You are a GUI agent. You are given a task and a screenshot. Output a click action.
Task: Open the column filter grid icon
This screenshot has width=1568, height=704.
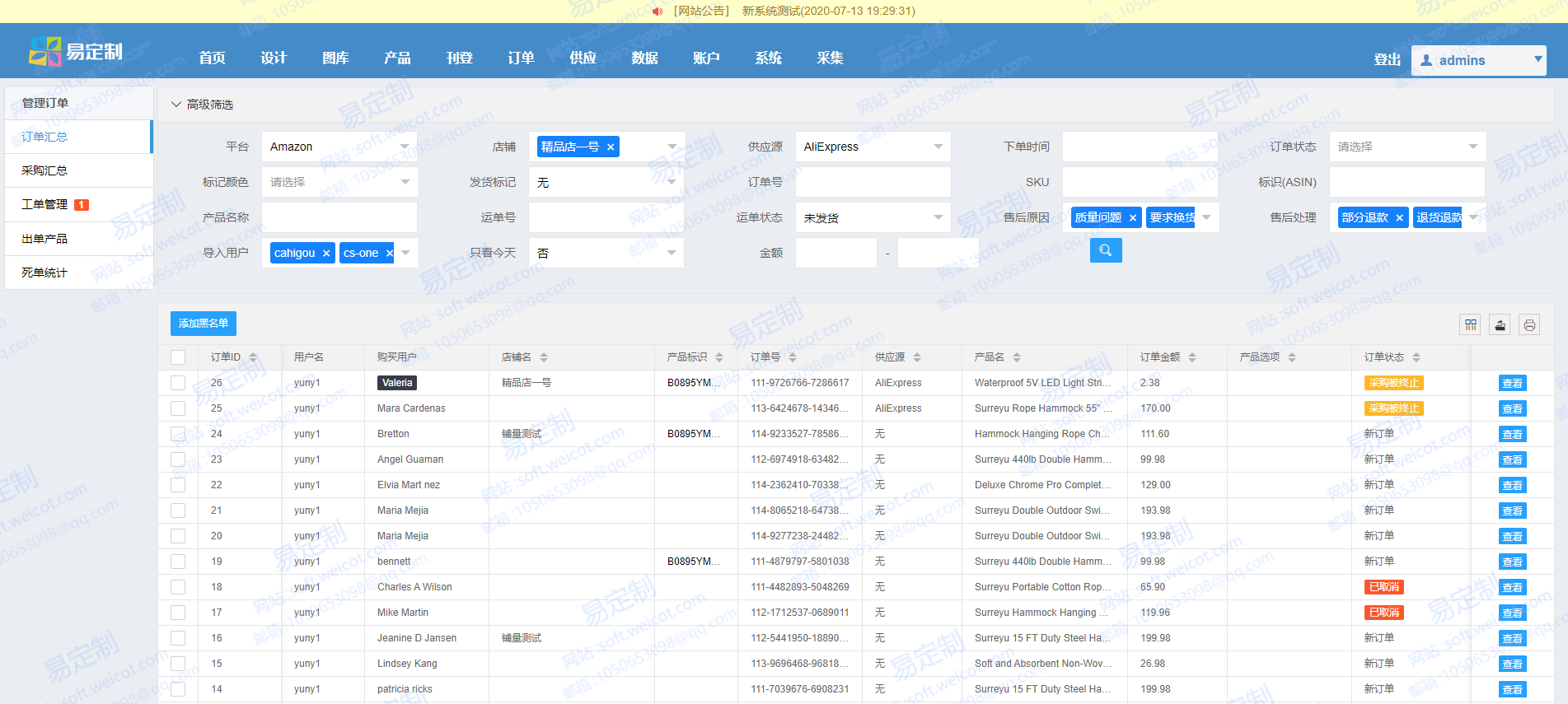[1471, 324]
